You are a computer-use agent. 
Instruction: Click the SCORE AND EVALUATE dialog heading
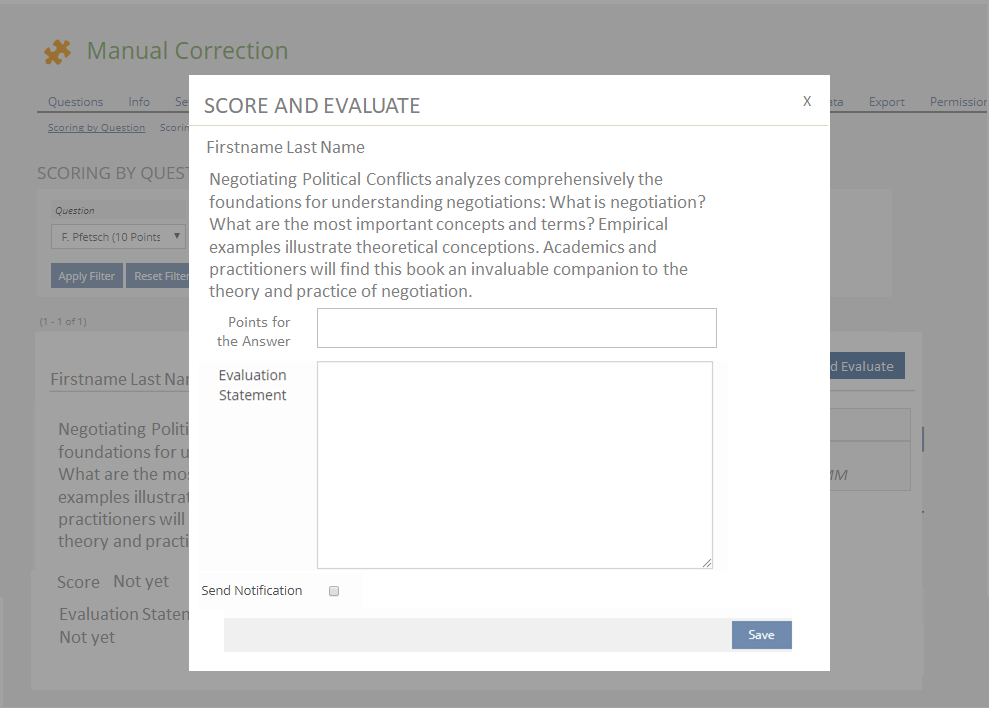pos(312,106)
